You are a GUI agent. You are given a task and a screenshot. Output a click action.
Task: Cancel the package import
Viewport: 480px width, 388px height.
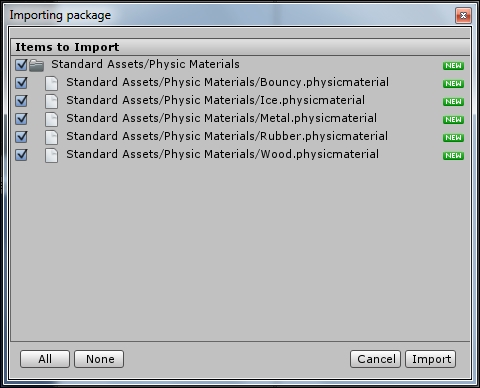(x=375, y=359)
